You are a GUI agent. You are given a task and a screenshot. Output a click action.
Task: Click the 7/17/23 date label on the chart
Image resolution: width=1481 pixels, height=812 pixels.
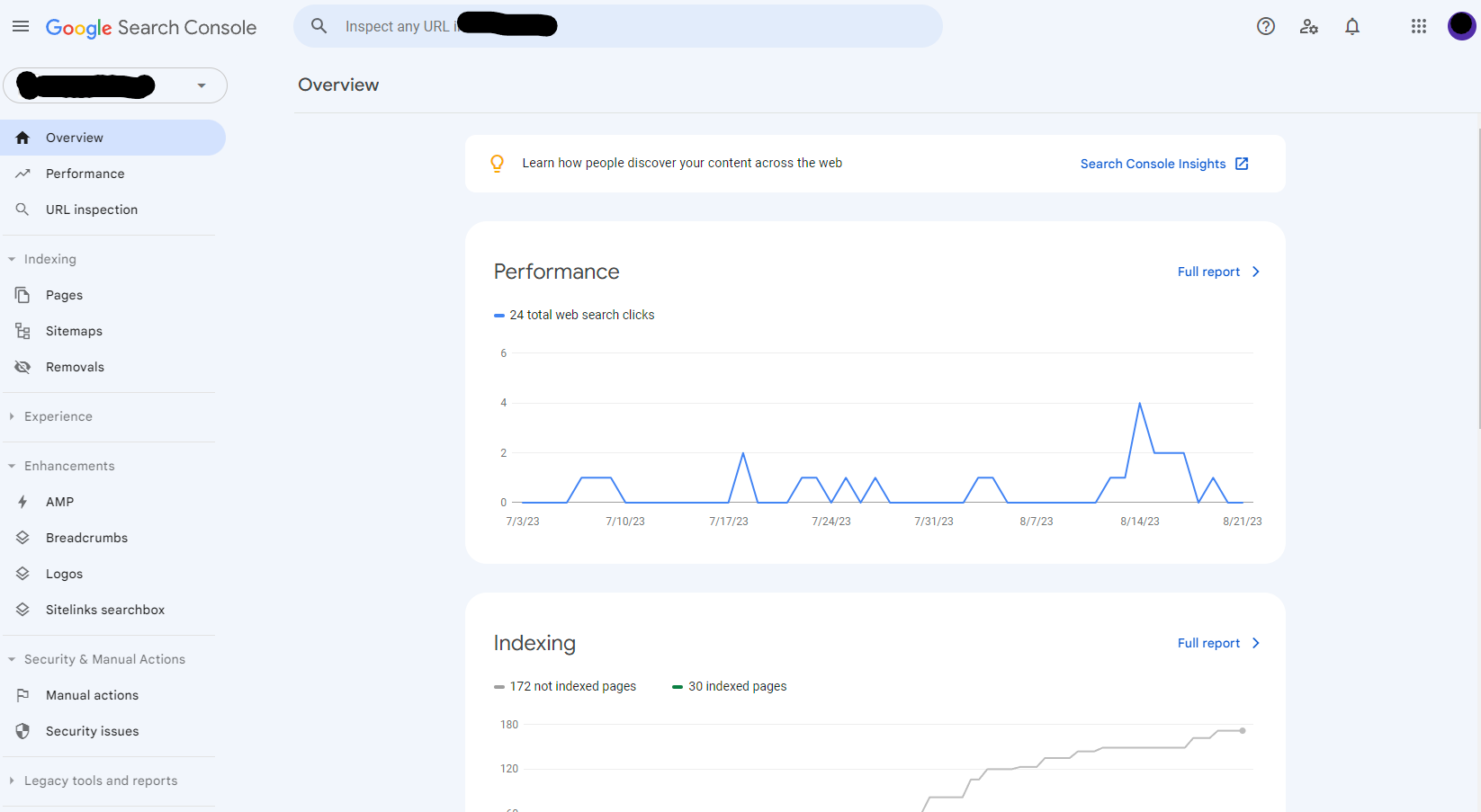(729, 522)
